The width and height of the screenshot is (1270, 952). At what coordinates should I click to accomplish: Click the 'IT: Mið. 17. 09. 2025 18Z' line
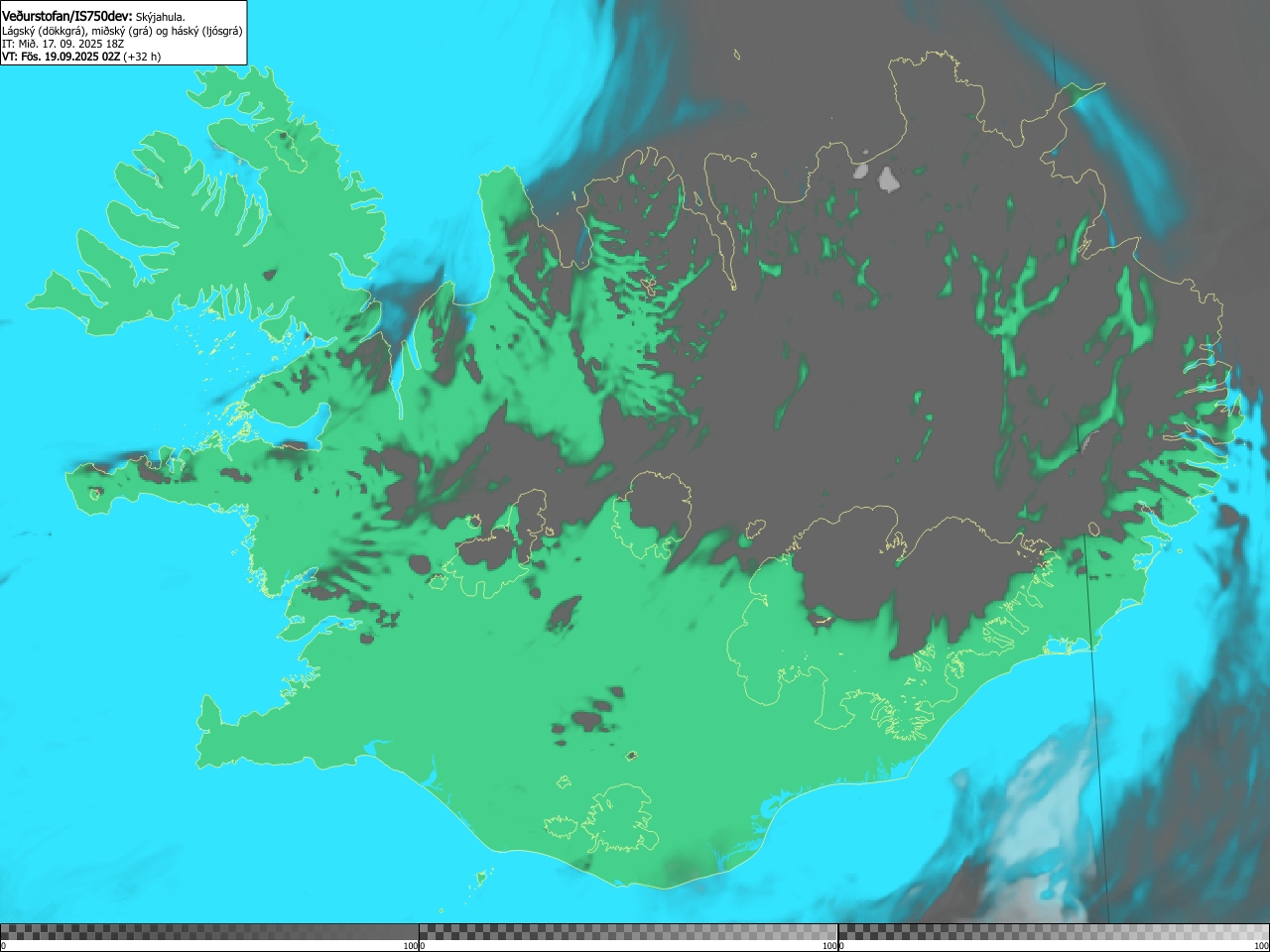(x=63, y=44)
